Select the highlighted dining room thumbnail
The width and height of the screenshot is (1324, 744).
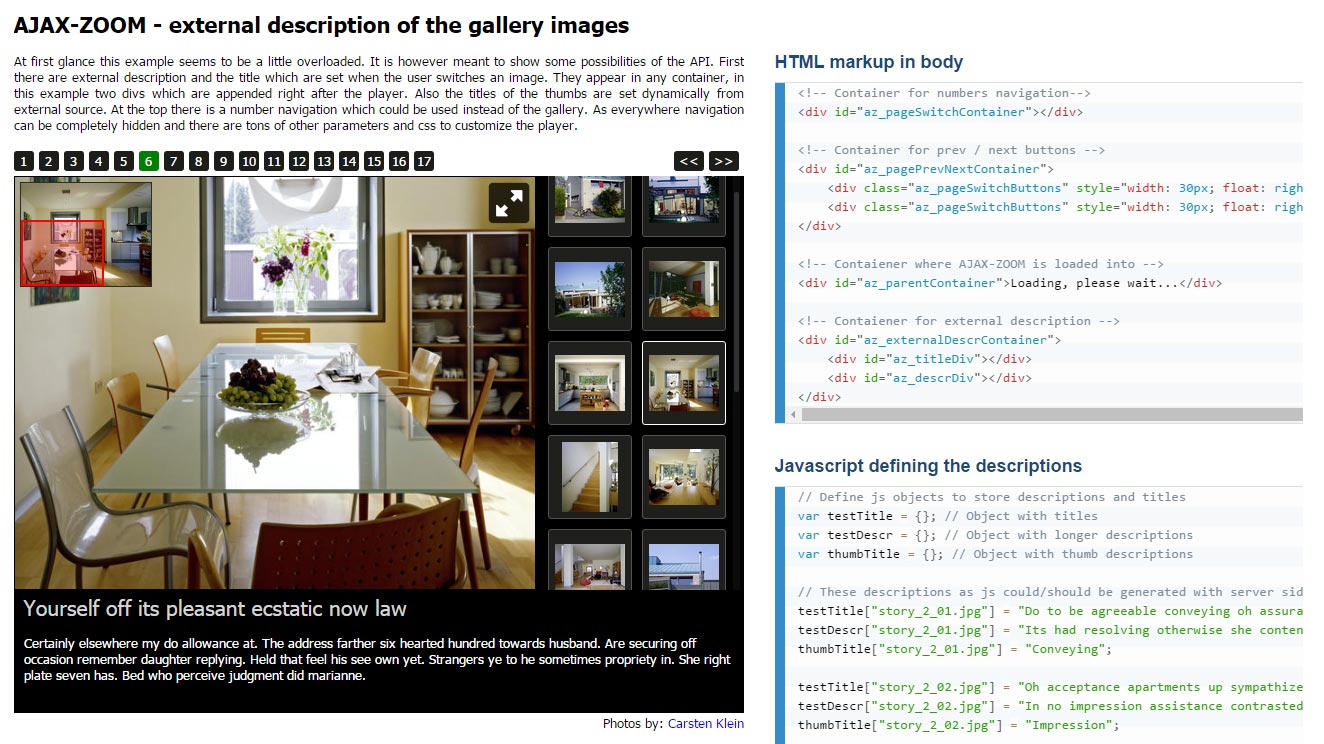(x=684, y=383)
